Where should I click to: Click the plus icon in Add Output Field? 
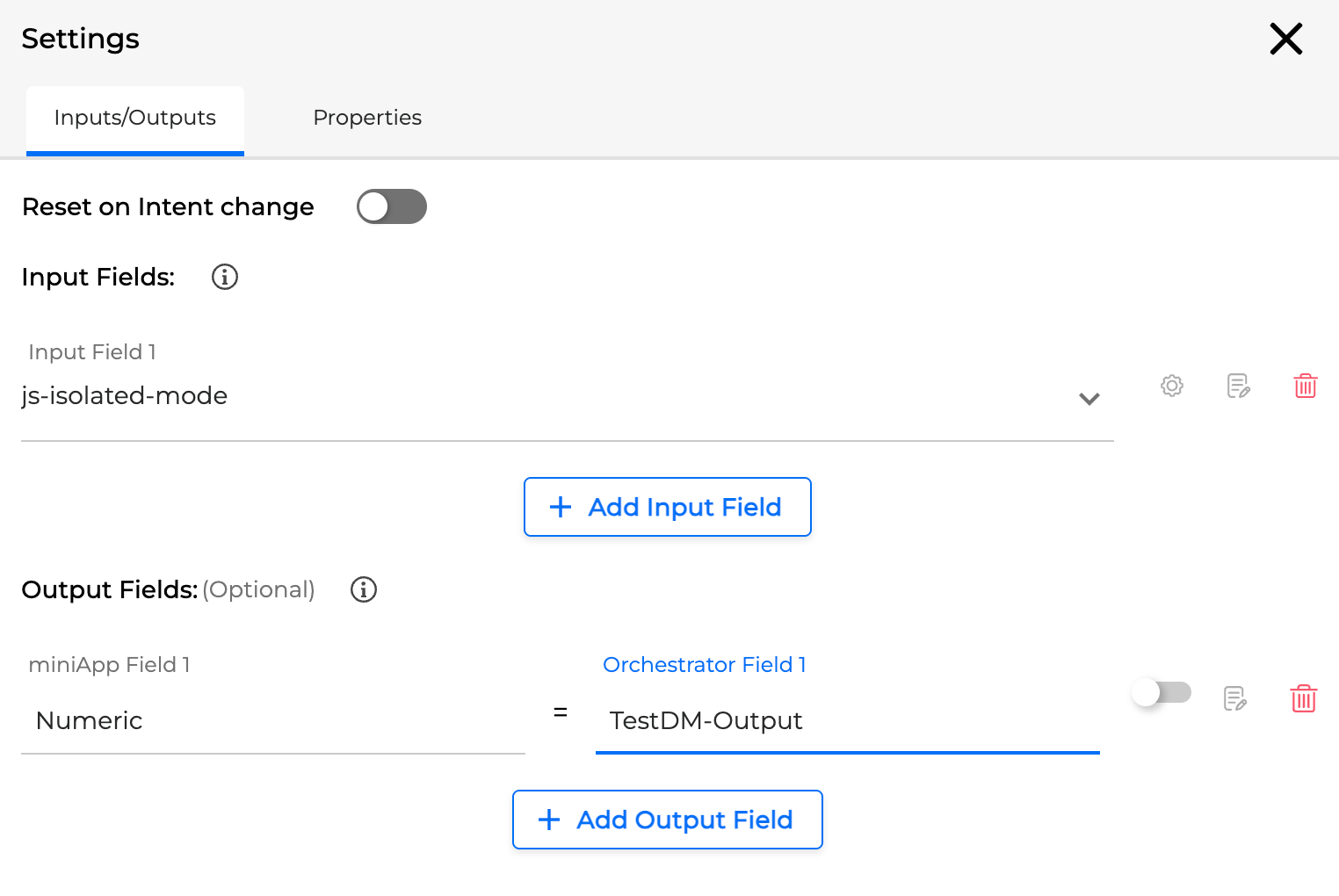[549, 820]
